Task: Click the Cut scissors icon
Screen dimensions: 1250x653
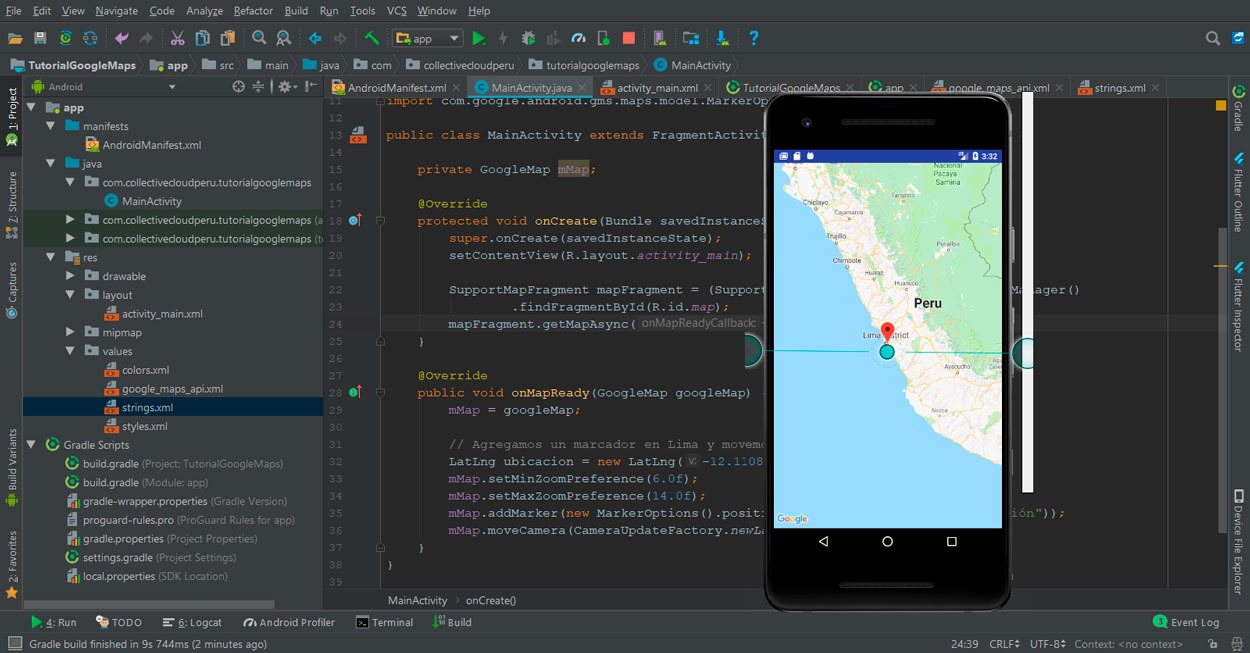Action: click(x=177, y=38)
